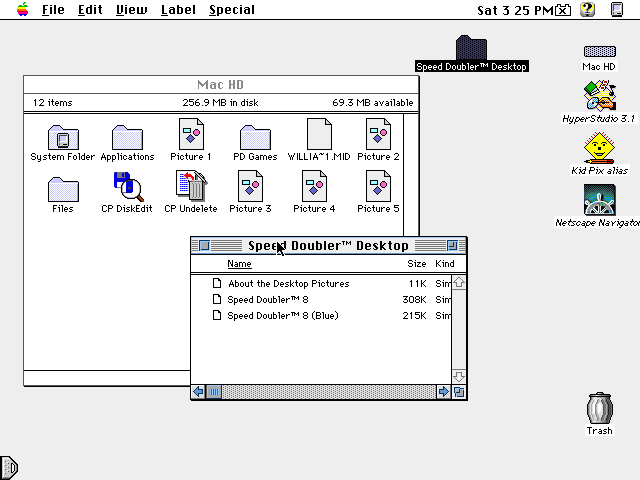Image resolution: width=640 pixels, height=480 pixels.
Task: Select the Picture 3 file icon
Action: point(250,186)
